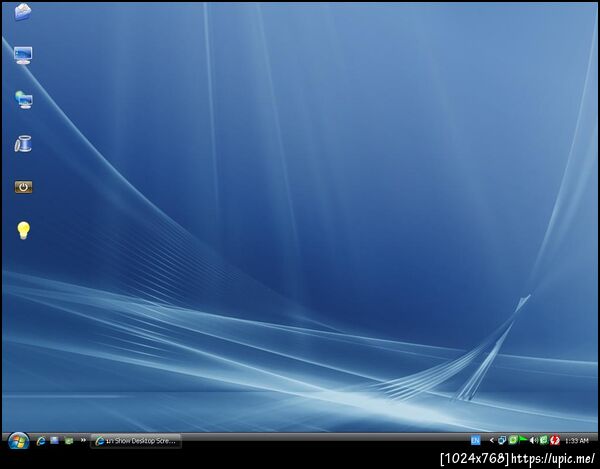This screenshot has width=600, height=469.
Task: Click the Show Desktop quick launch icon
Action: 54,441
